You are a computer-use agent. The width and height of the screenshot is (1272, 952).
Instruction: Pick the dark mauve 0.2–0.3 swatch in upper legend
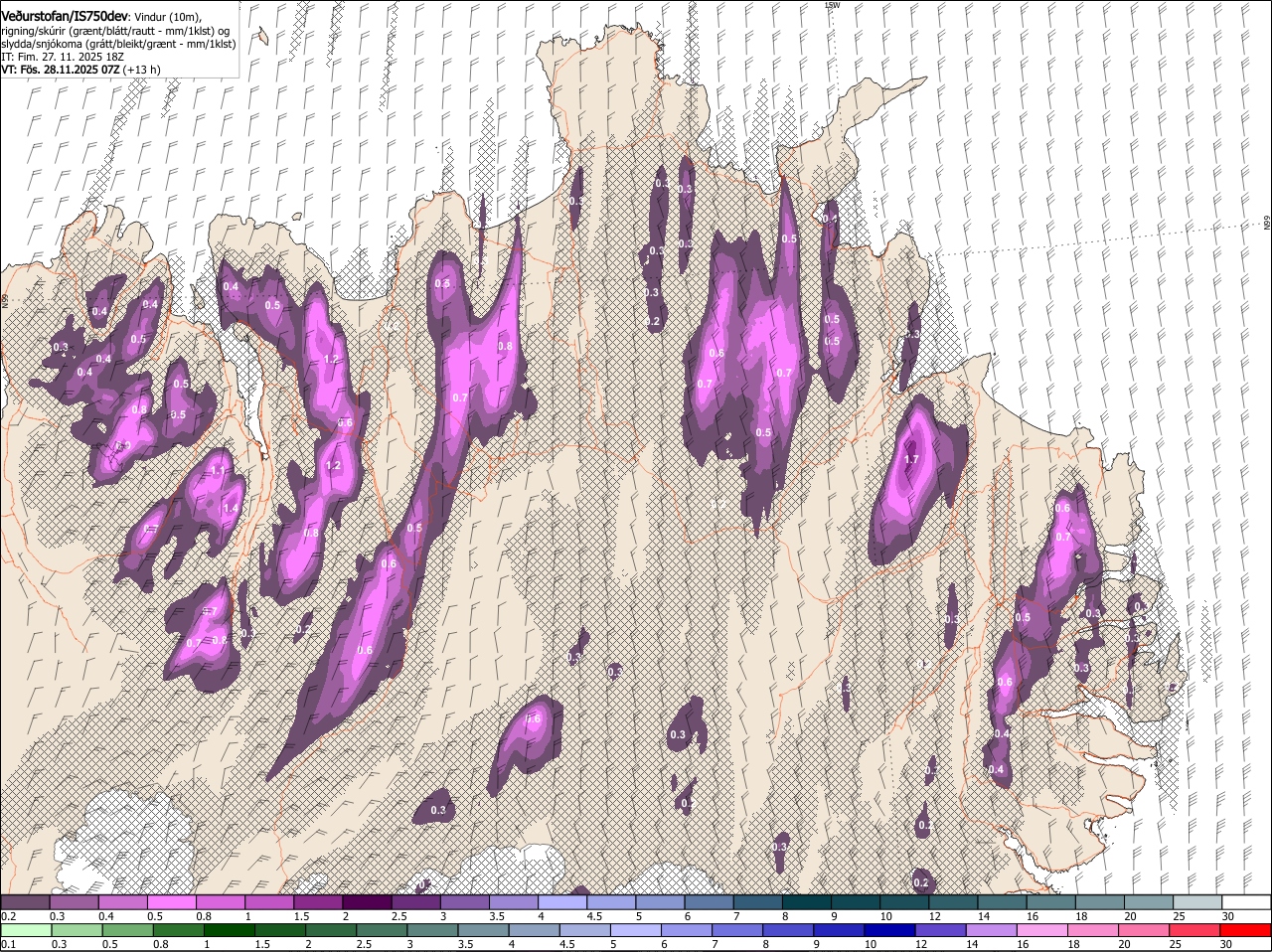[25, 902]
